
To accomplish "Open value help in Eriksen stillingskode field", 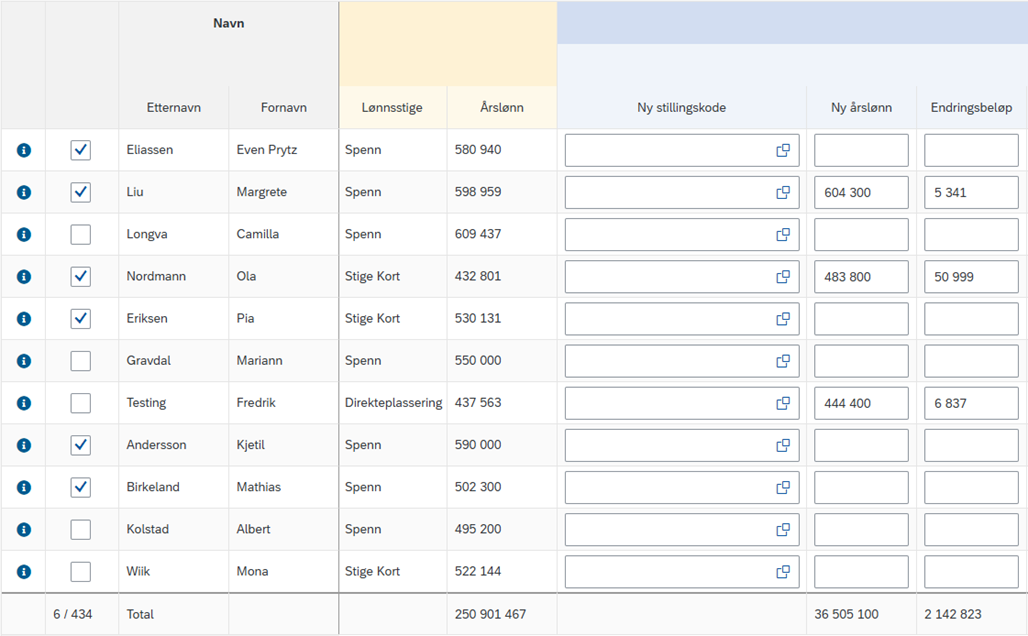I will tap(783, 319).
